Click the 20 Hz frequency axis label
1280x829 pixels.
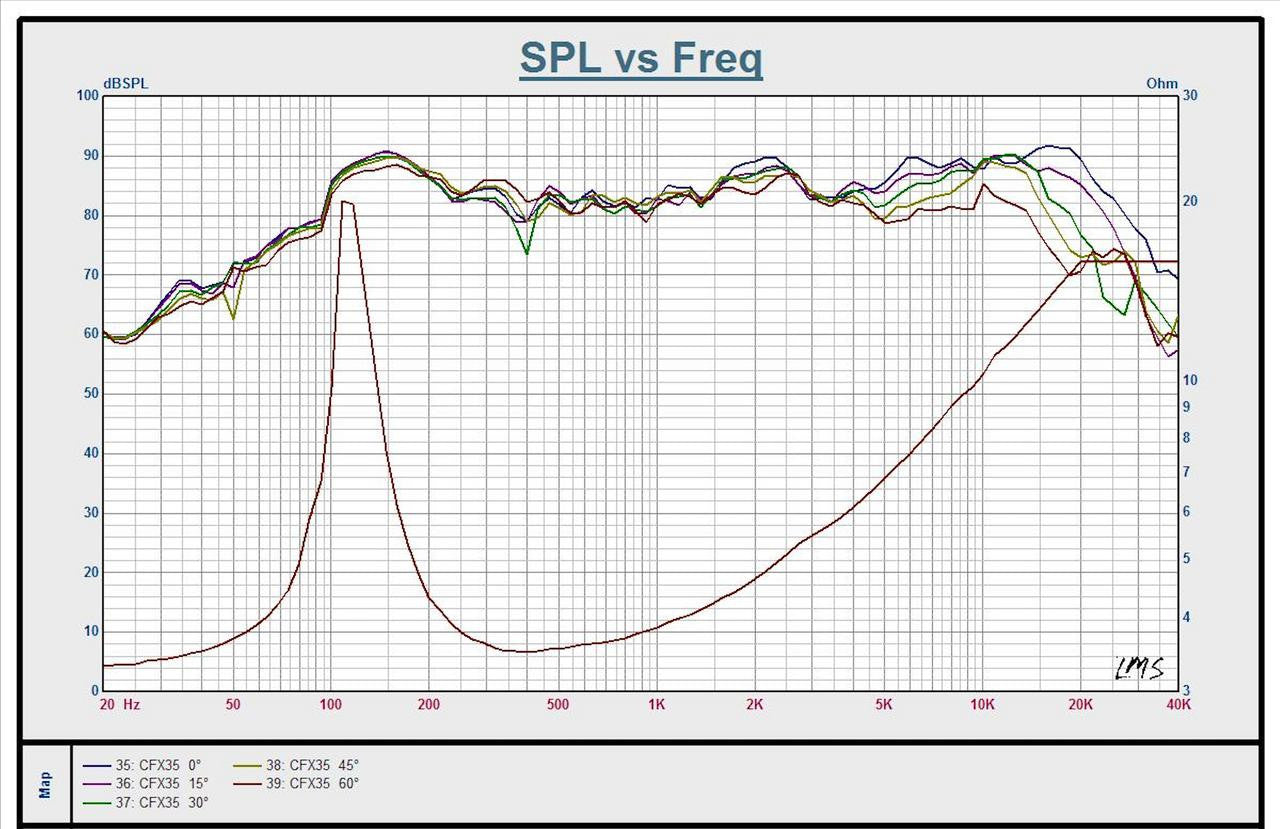click(x=119, y=704)
